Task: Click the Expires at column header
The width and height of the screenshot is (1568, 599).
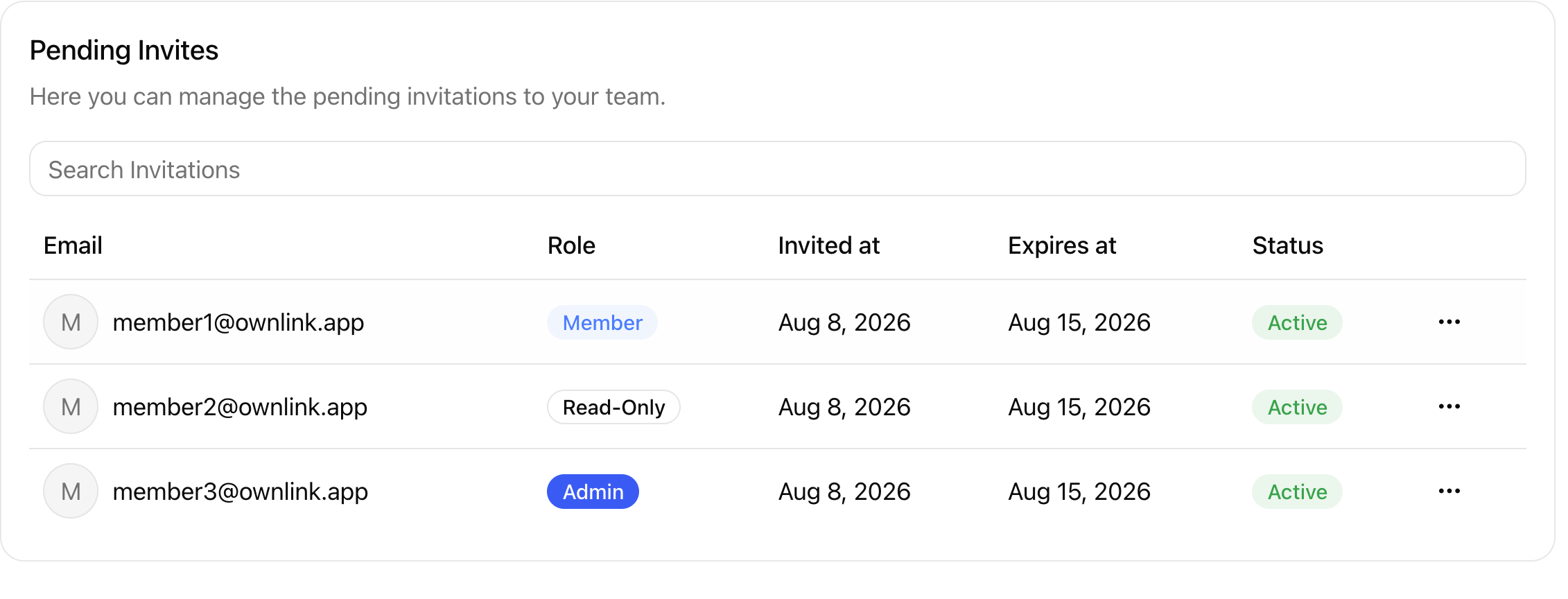Action: tap(1062, 245)
